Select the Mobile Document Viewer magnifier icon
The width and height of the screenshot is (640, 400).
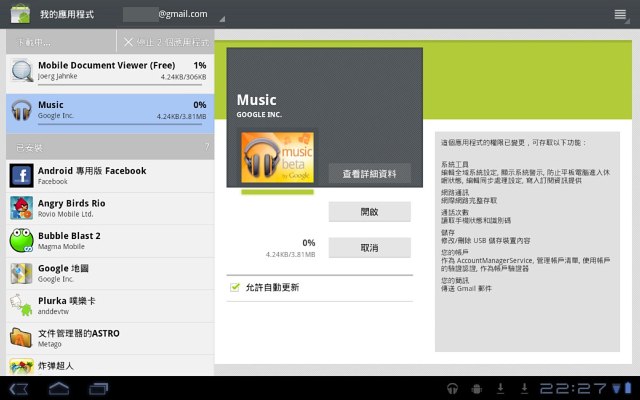pos(21,71)
